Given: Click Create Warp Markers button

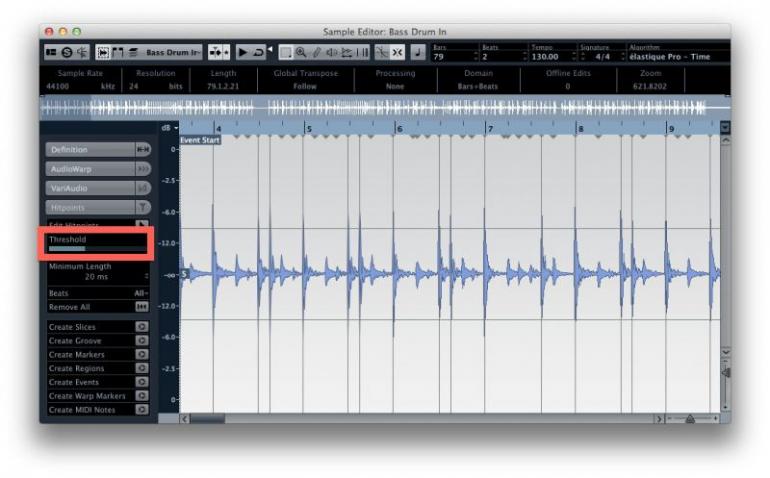Looking at the screenshot, I should (x=142, y=395).
